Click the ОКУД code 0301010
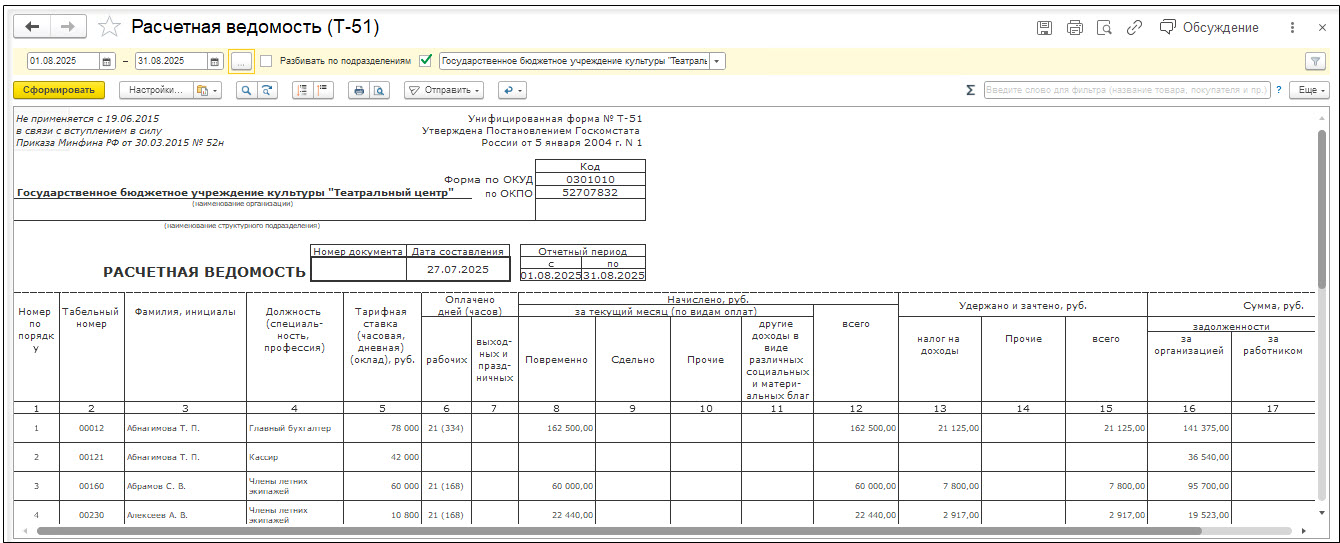 pos(590,180)
